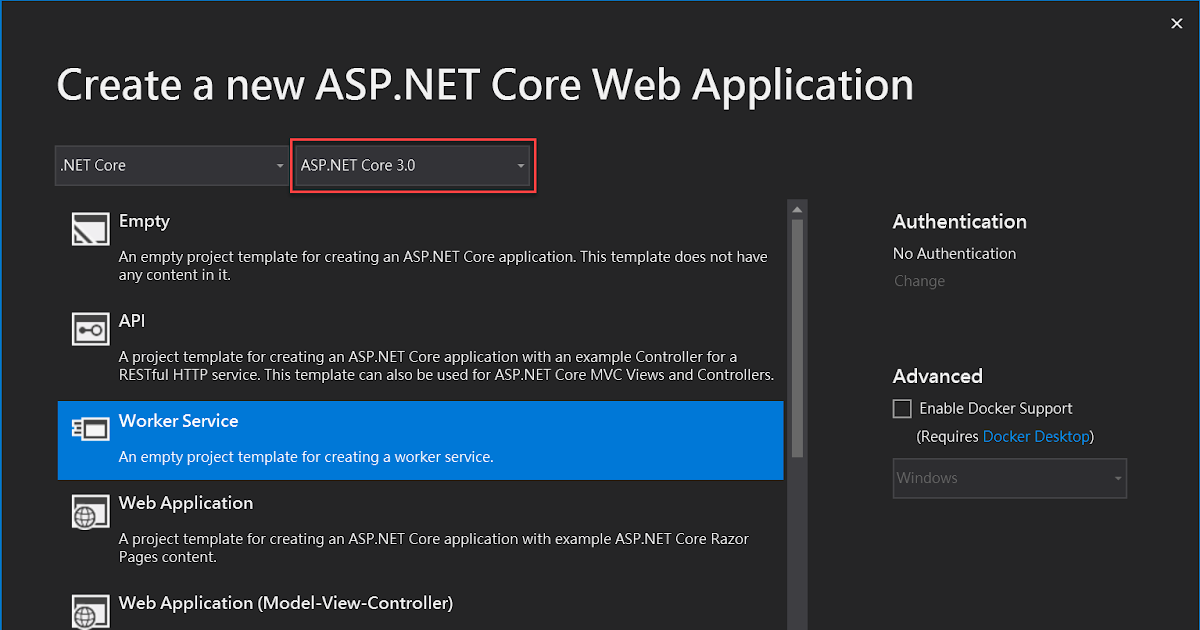Select the highlighted Worker Service row

[420, 440]
